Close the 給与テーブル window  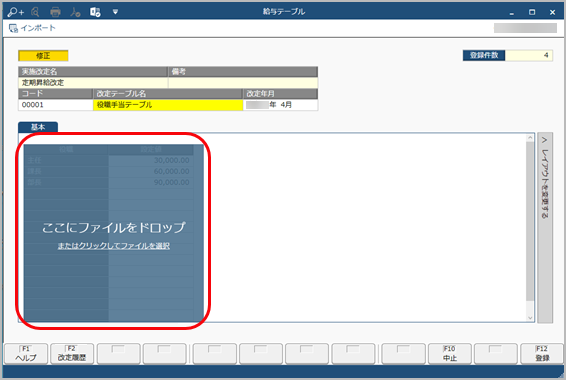pos(552,12)
